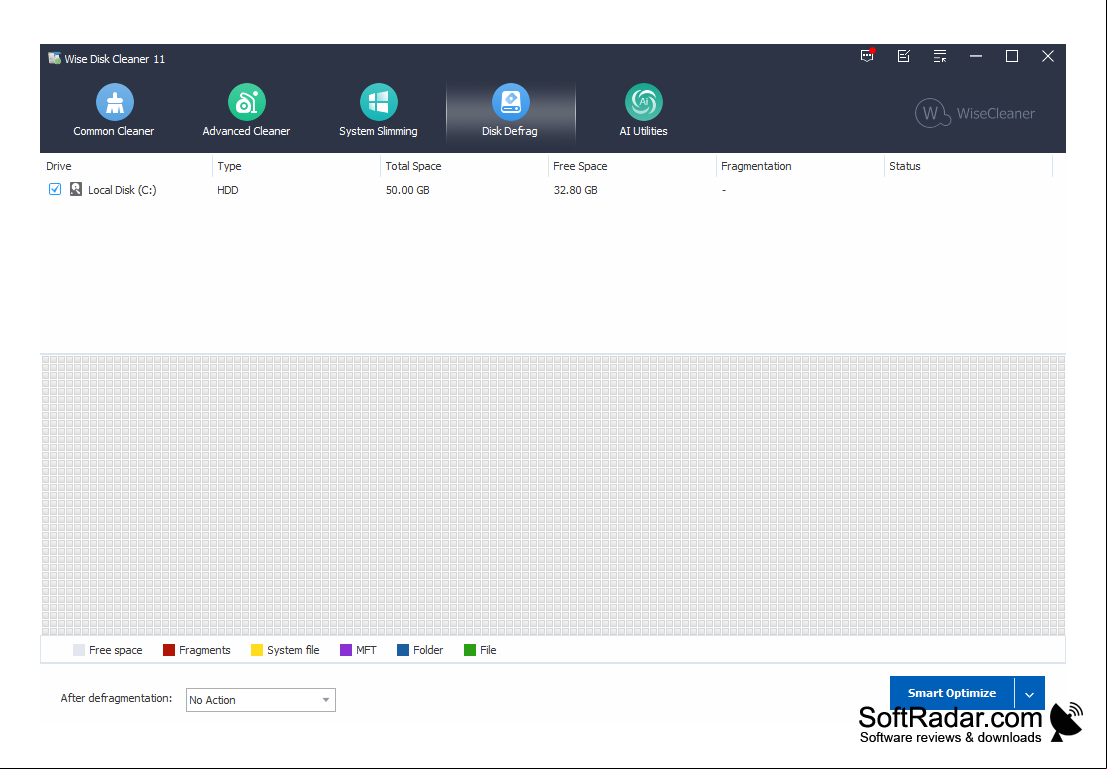Click the Fragmentation column header
This screenshot has width=1107, height=769.
click(x=801, y=166)
